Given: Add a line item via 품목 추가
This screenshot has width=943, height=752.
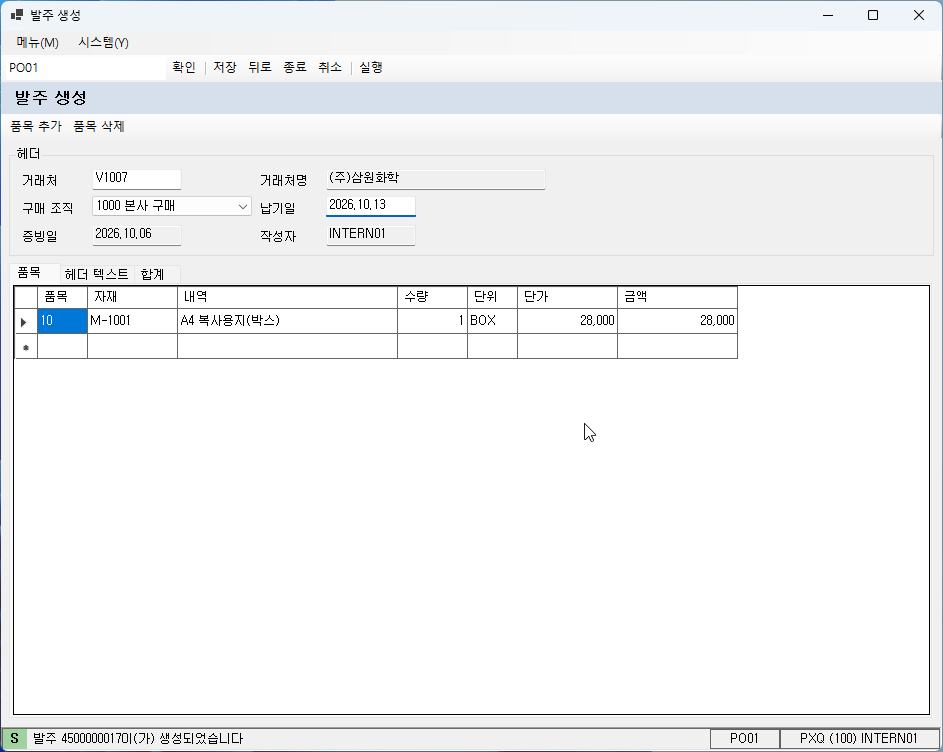Looking at the screenshot, I should pyautogui.click(x=36, y=126).
